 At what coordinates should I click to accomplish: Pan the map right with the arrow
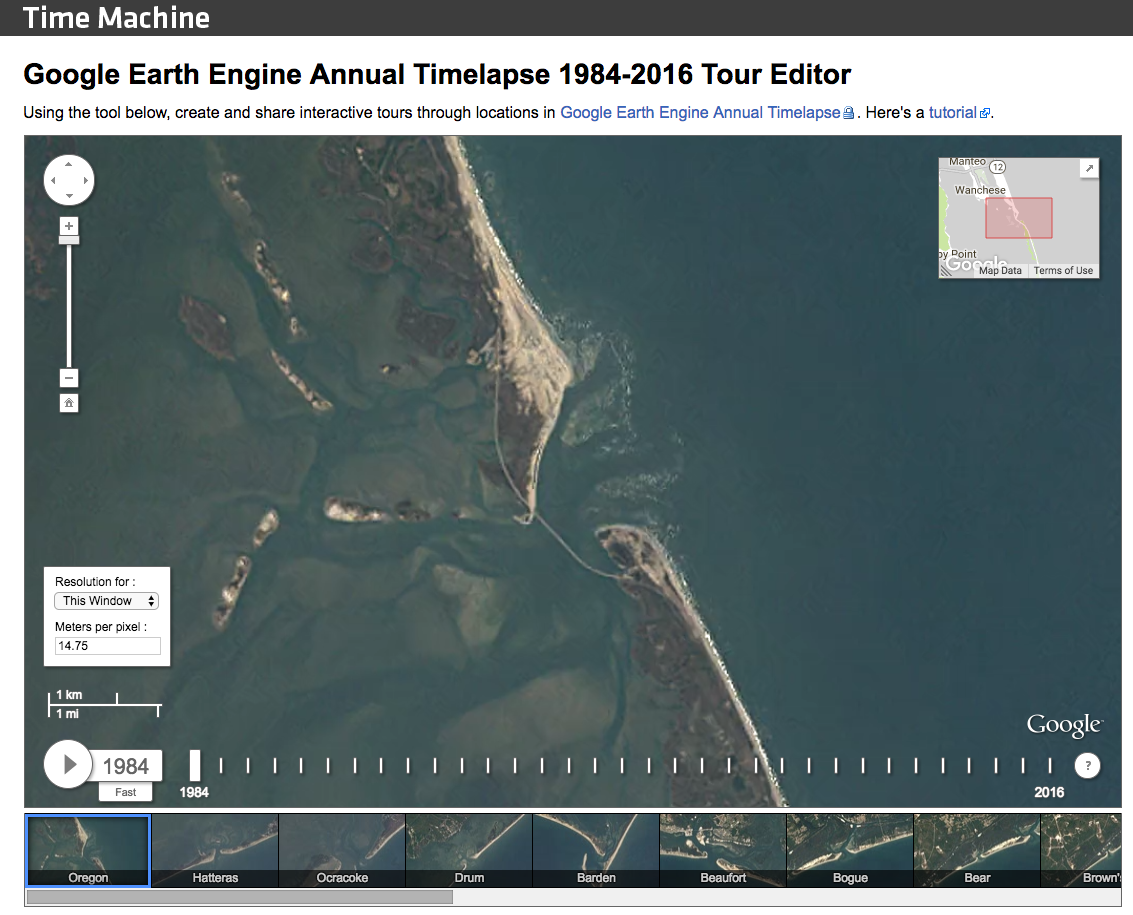pos(85,181)
